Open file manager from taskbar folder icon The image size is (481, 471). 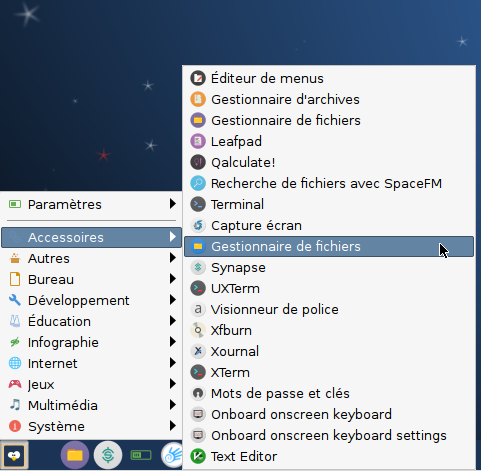(75, 455)
